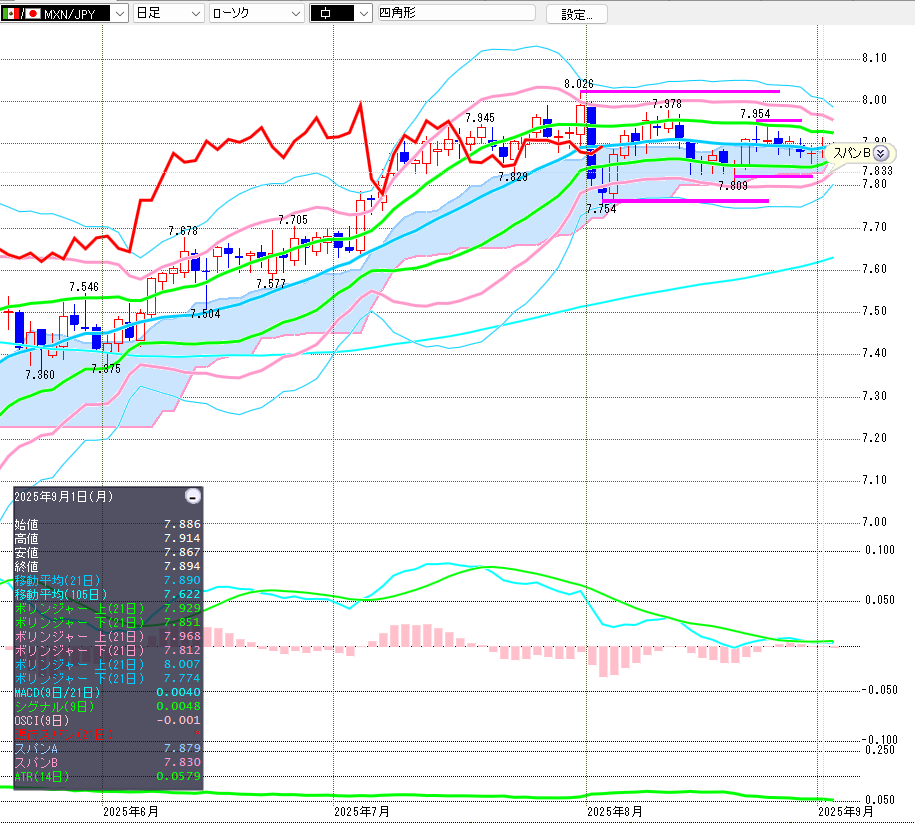The image size is (915, 823).
Task: Select the ボリンジャー 上 row showing 7.929
Action: [107, 608]
